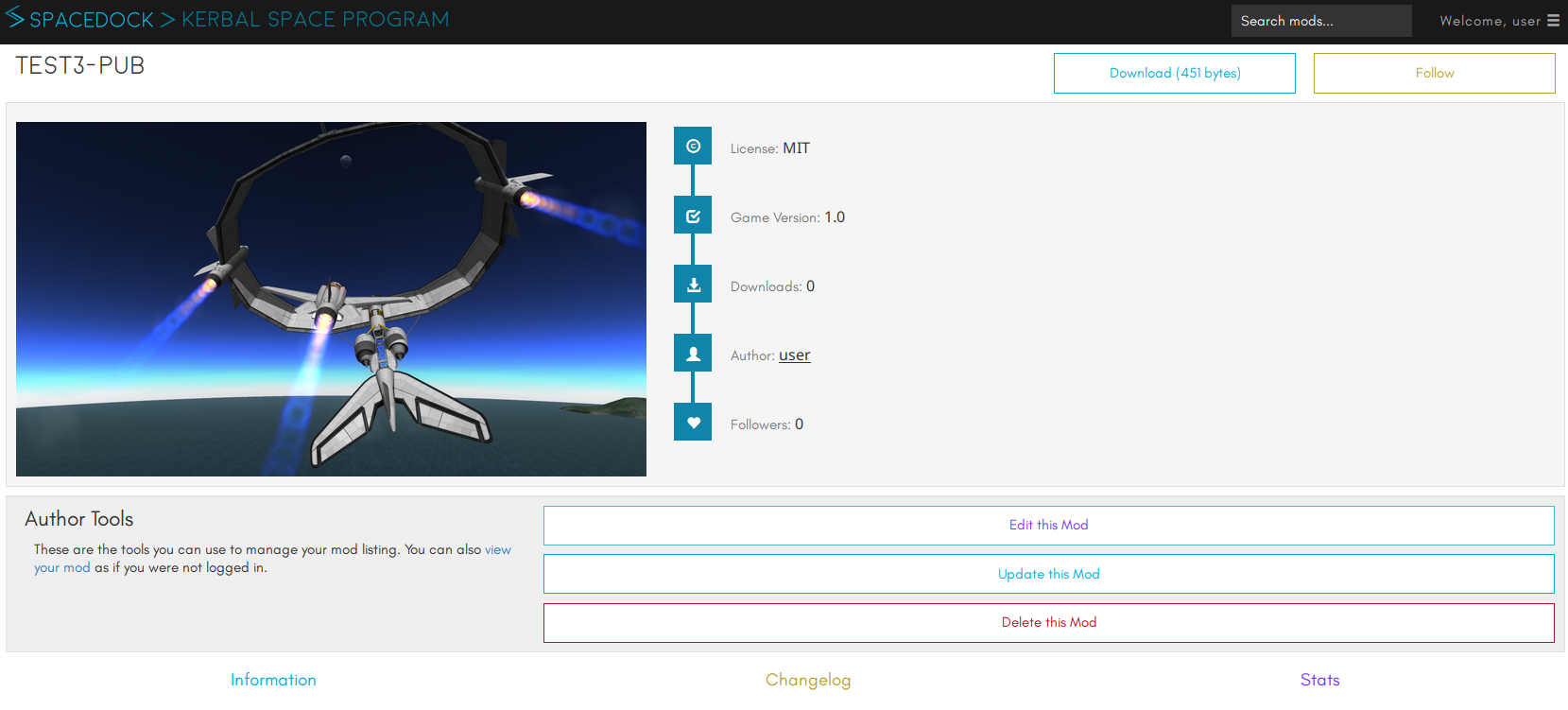Switch to the Information tab
This screenshot has width=1568, height=710.
[x=273, y=680]
